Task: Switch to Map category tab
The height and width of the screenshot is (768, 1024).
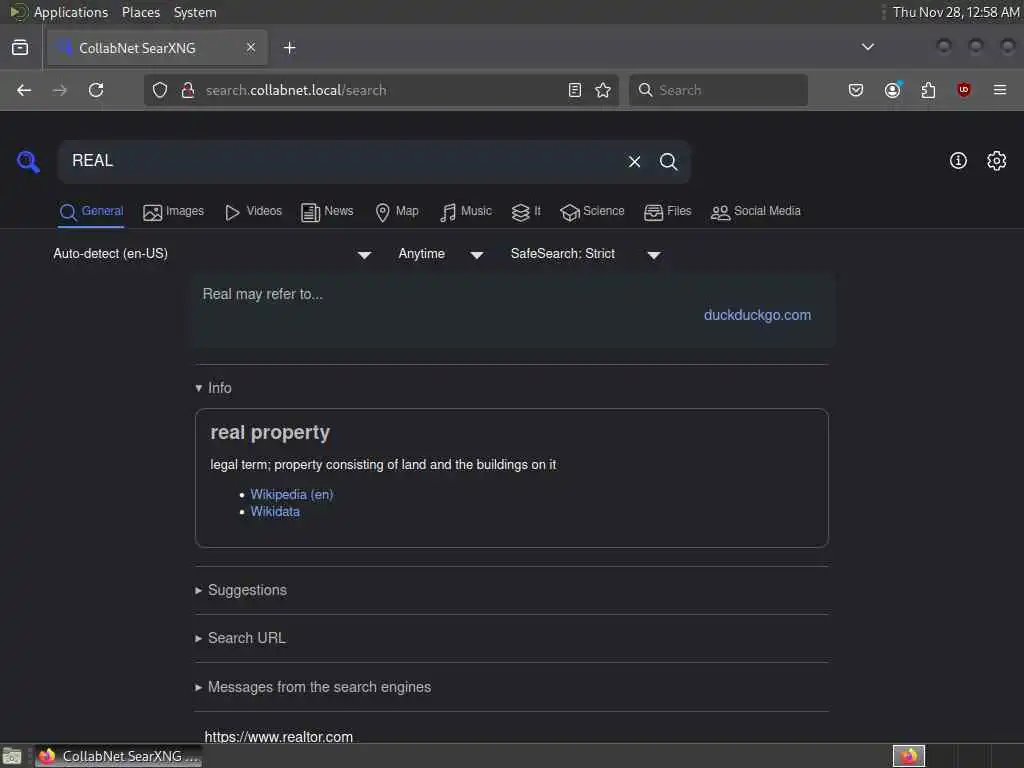Action: [396, 212]
